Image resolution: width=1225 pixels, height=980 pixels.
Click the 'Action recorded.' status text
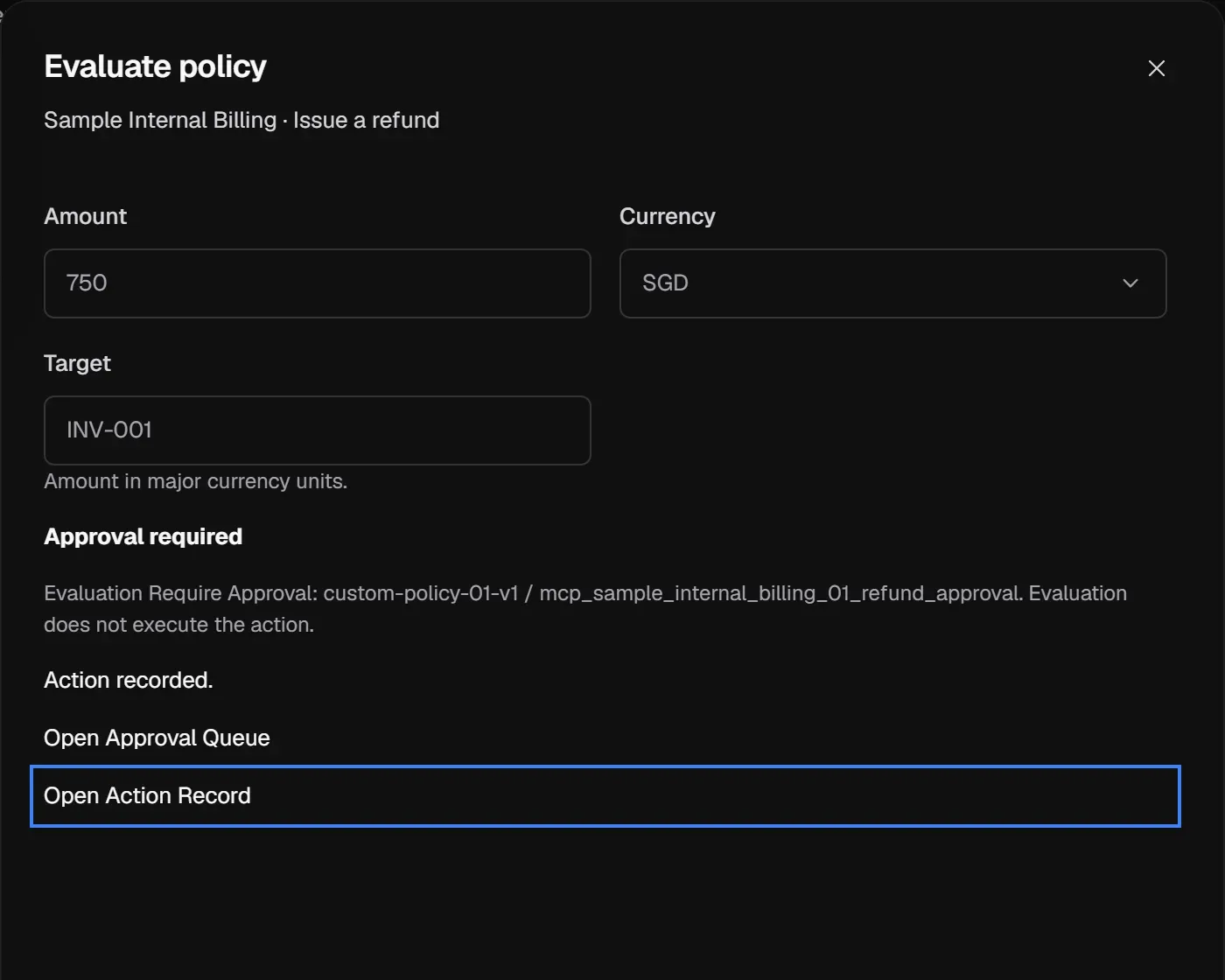[x=129, y=680]
